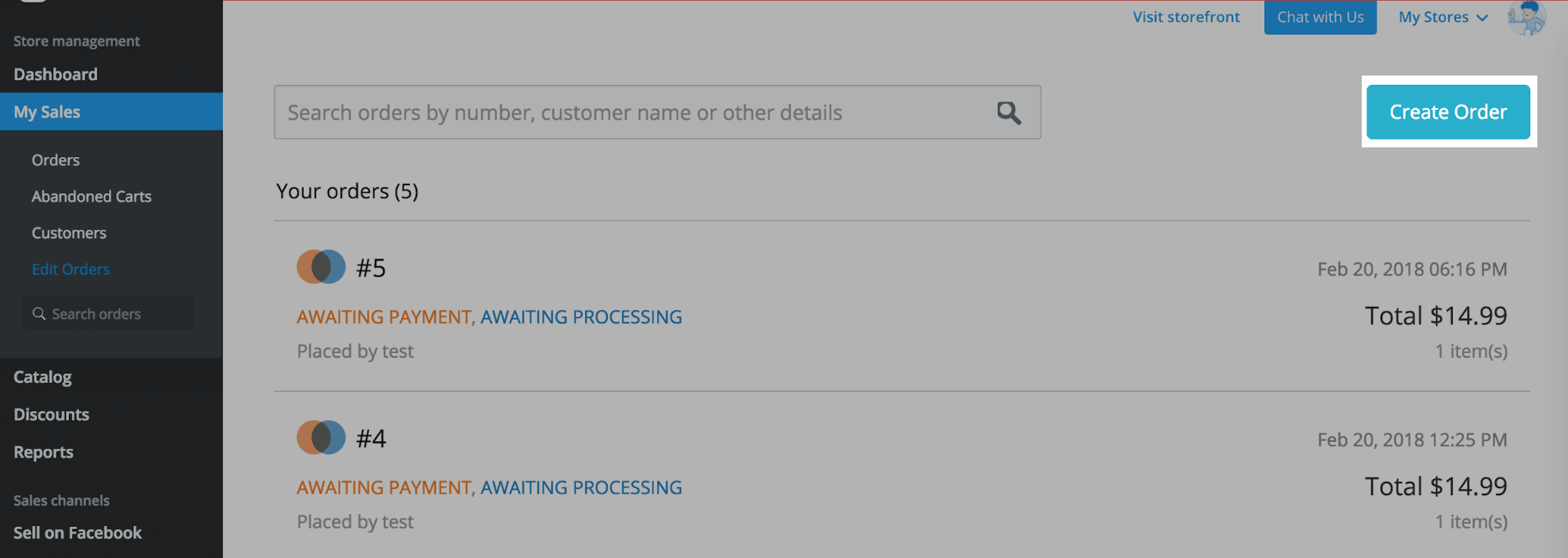View the Reports section

[43, 452]
